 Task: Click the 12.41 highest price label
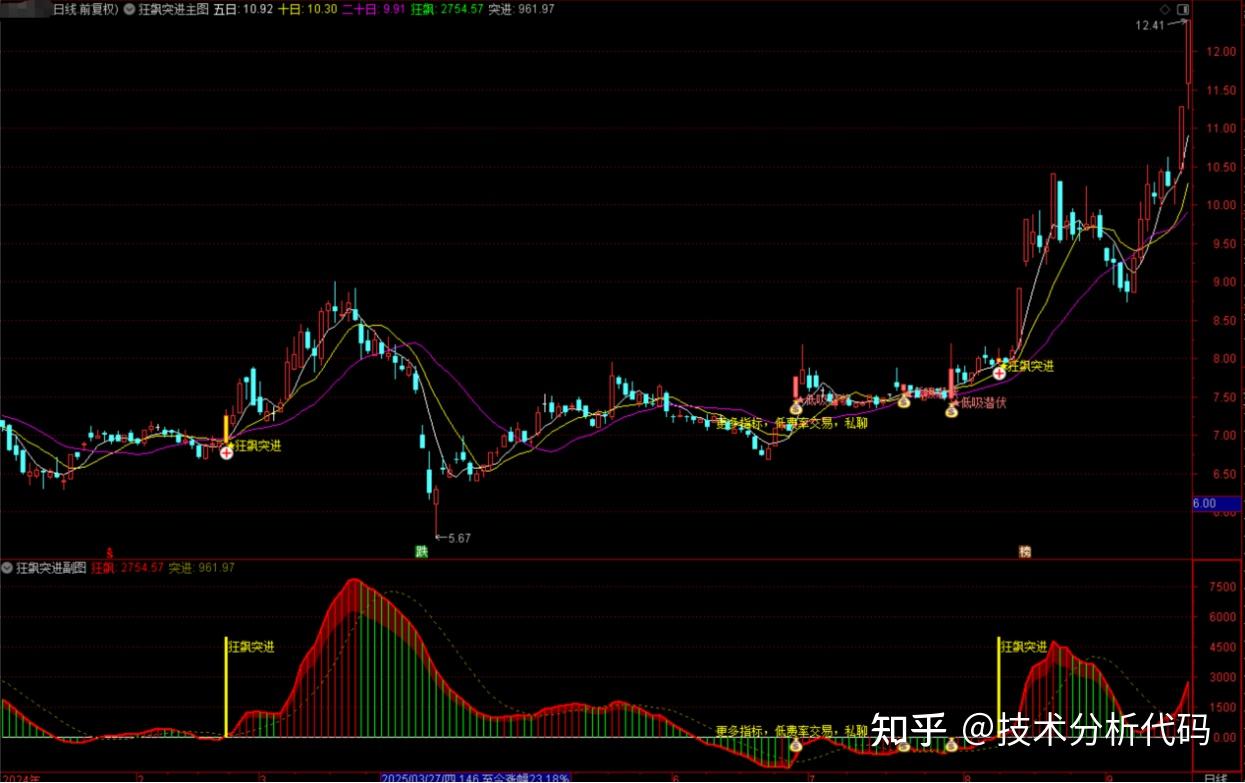tap(1150, 26)
